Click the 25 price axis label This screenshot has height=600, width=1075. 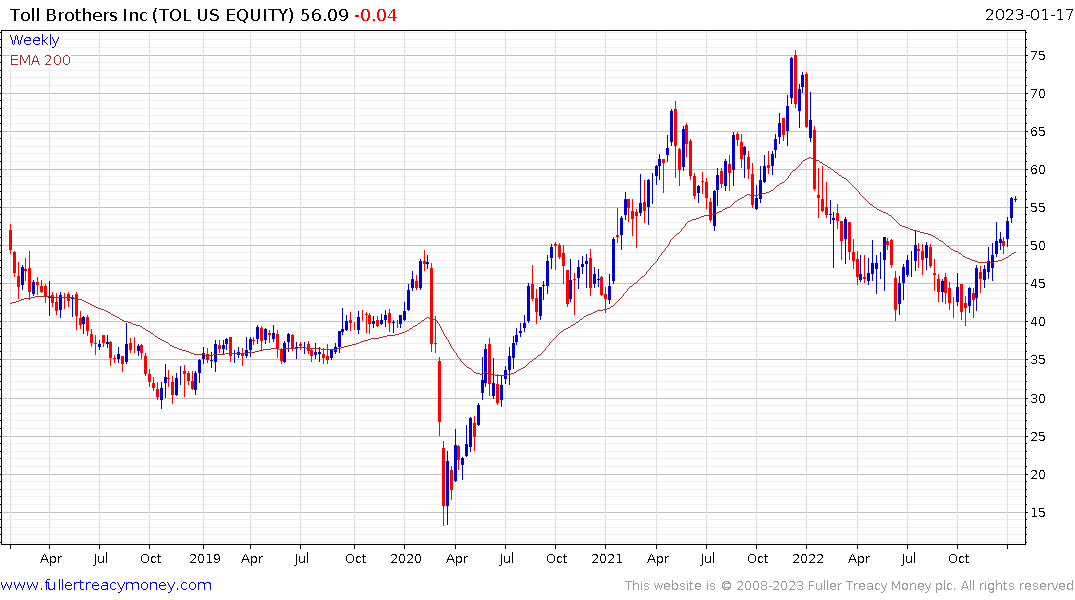click(1038, 437)
